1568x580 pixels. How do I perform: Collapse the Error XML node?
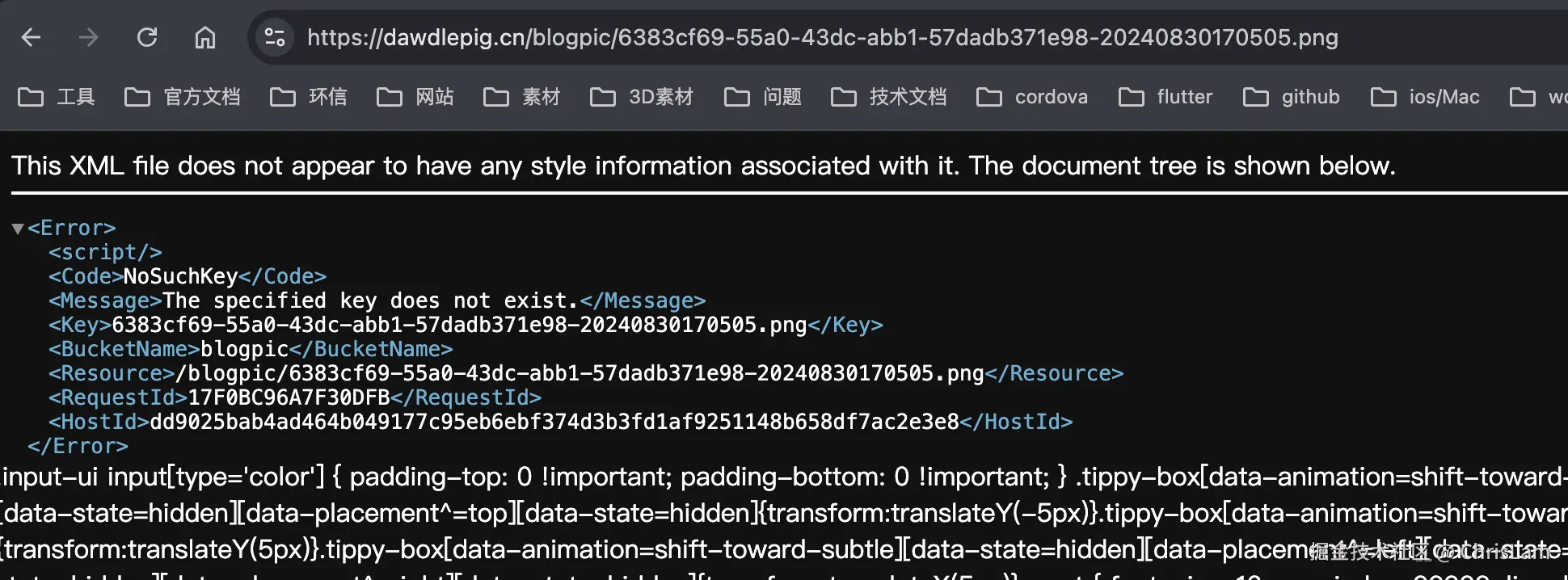(x=17, y=229)
